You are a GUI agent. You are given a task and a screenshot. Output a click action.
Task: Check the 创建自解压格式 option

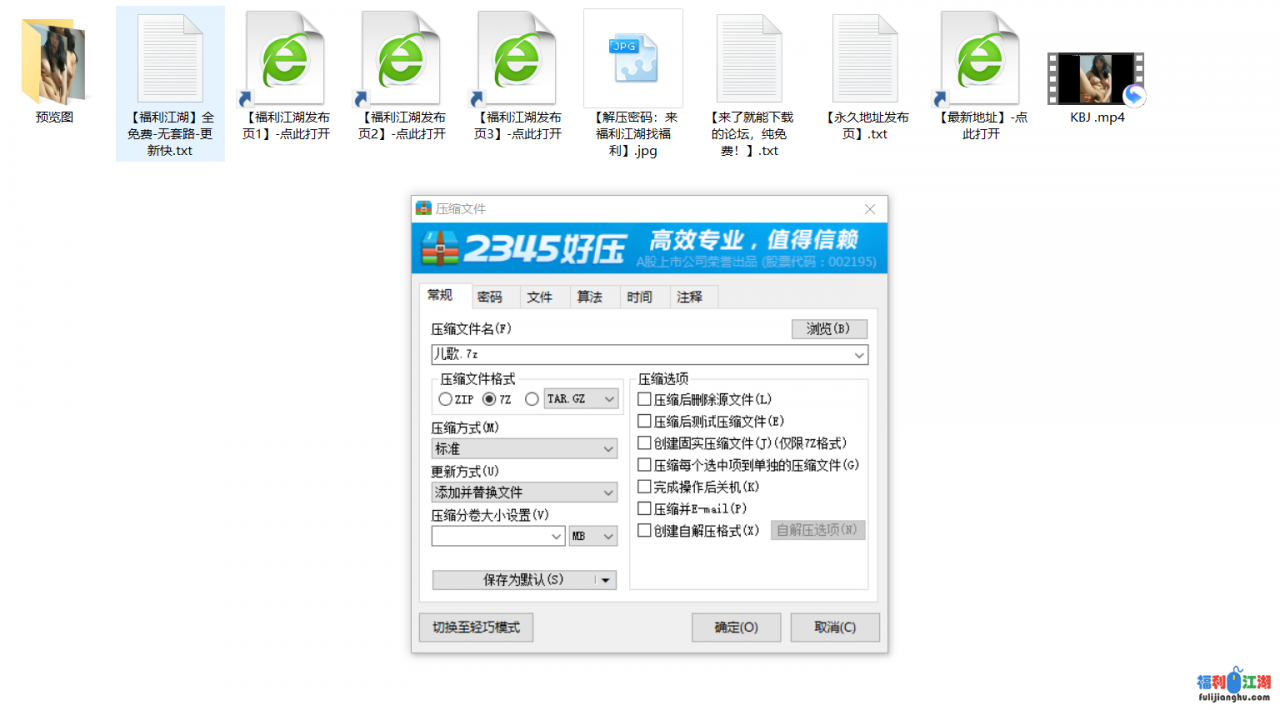click(x=645, y=531)
